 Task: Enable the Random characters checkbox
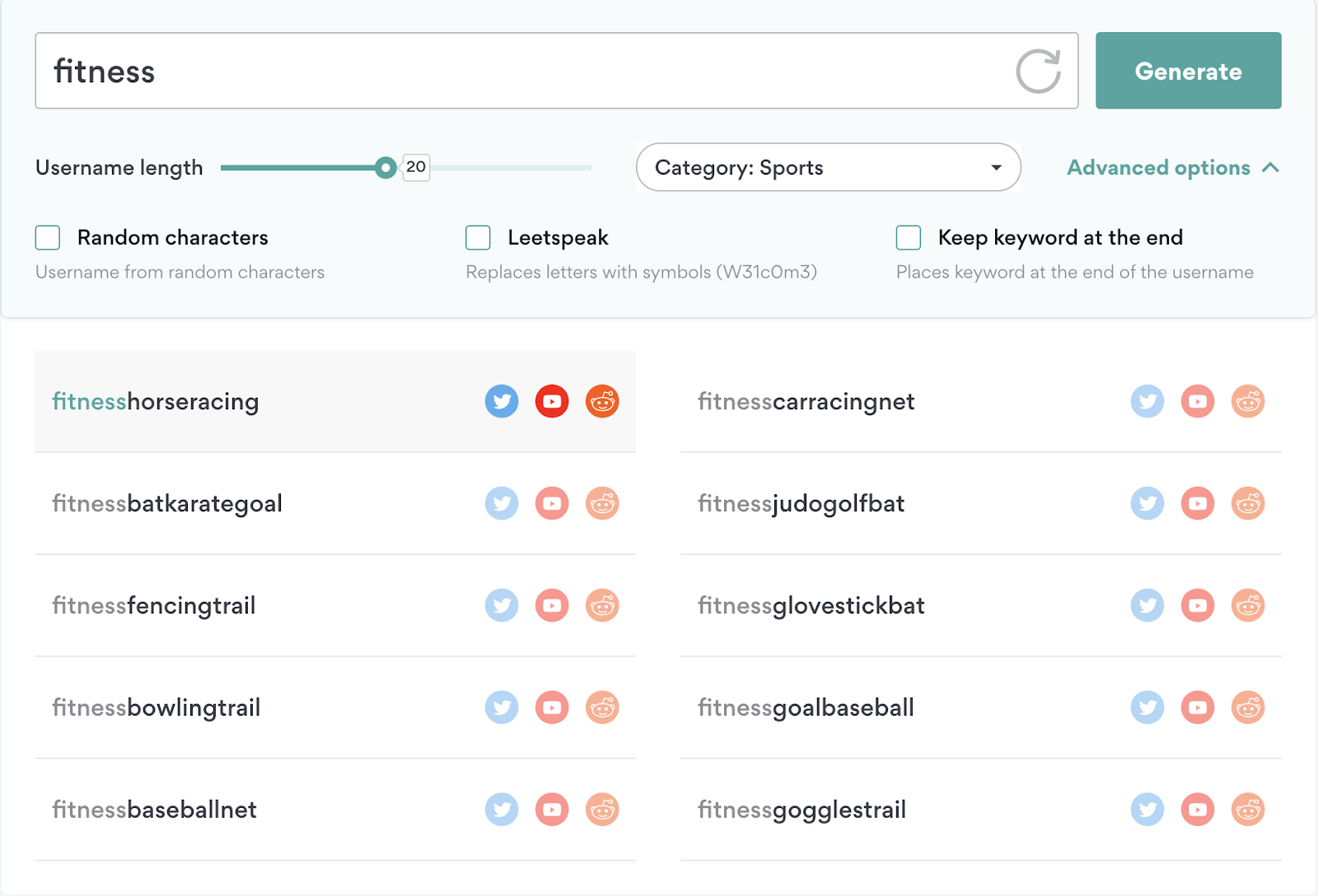[48, 238]
